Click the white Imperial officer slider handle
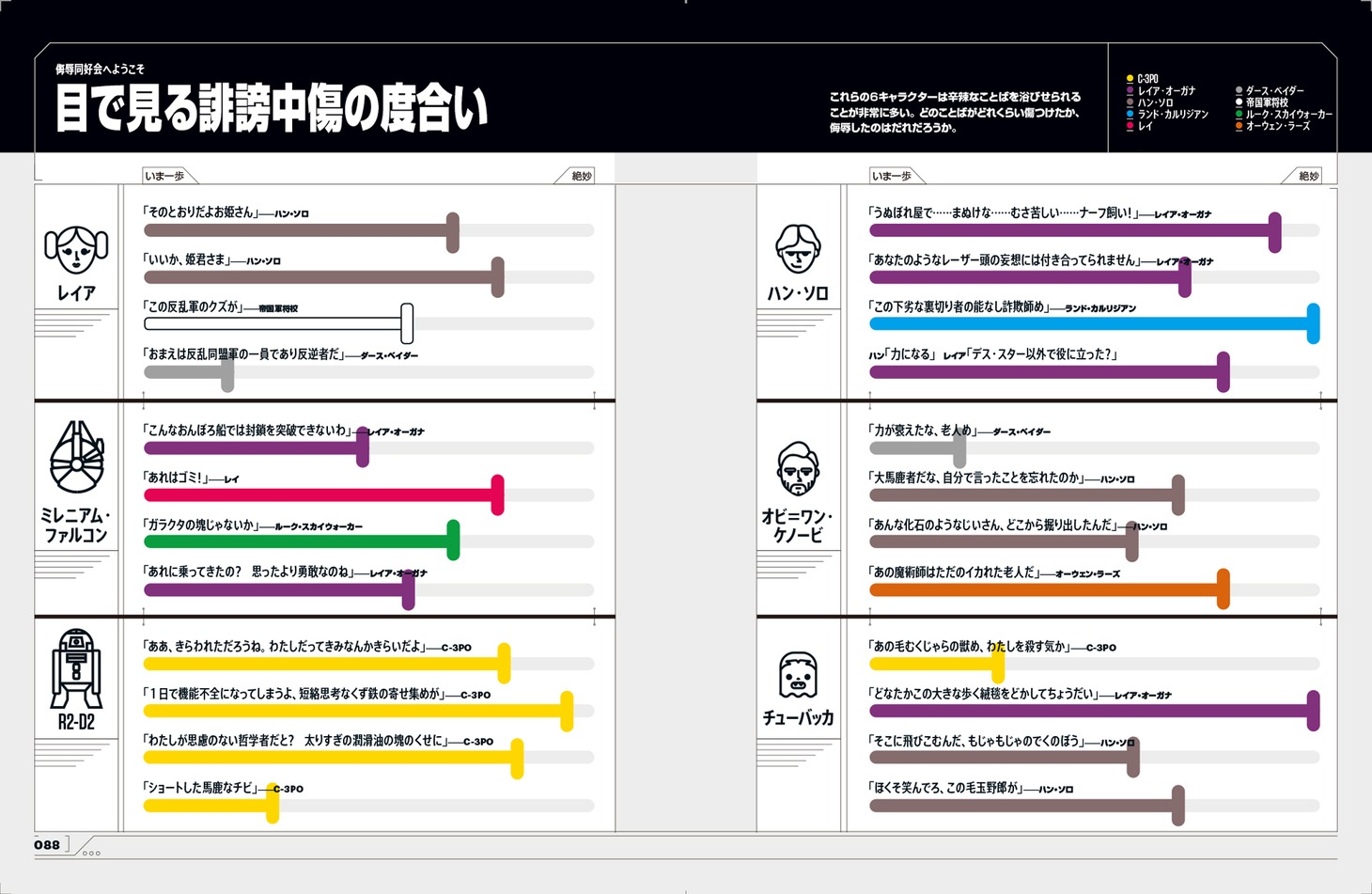Screen dimensions: 1372x894 (407, 323)
